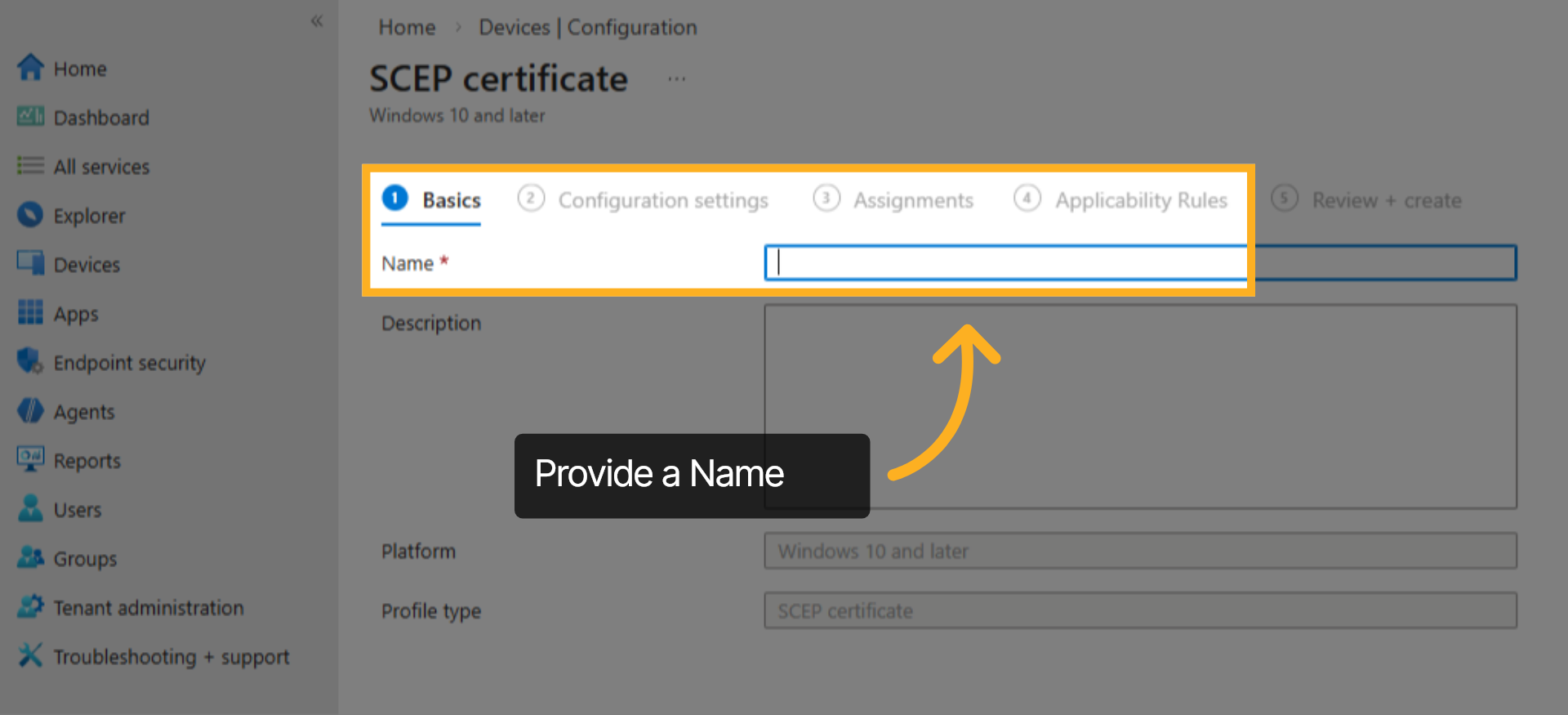Open the Tenant administration gear icon
This screenshot has height=715, width=1568.
(30, 606)
